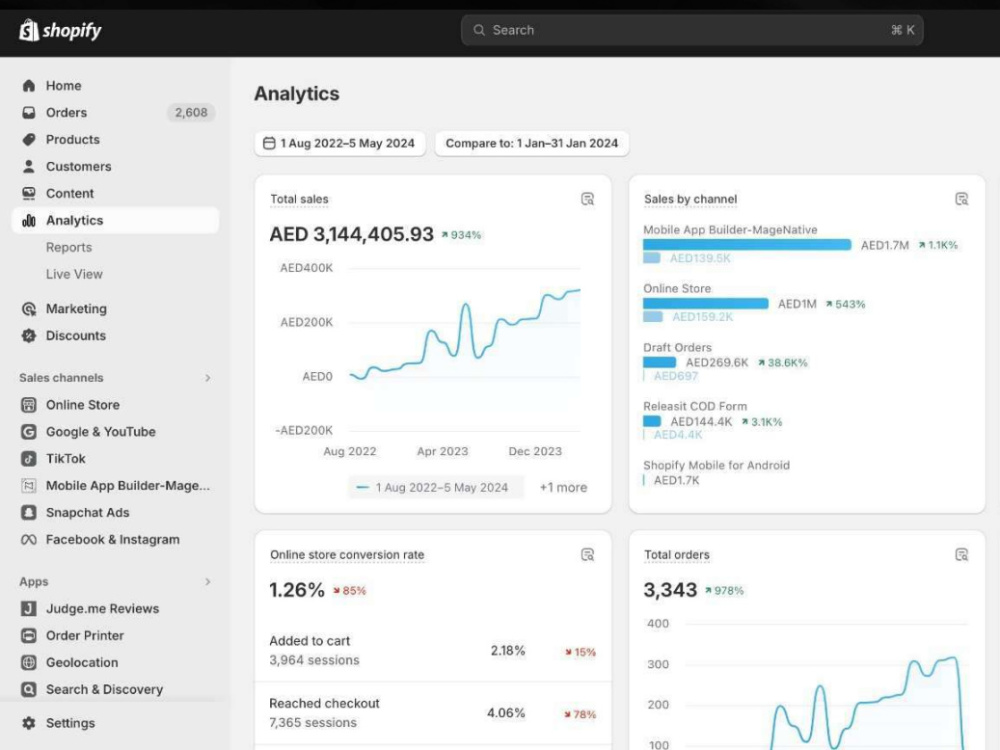The height and width of the screenshot is (750, 1000).
Task: Open report icon on Total sales card
Action: coord(587,199)
